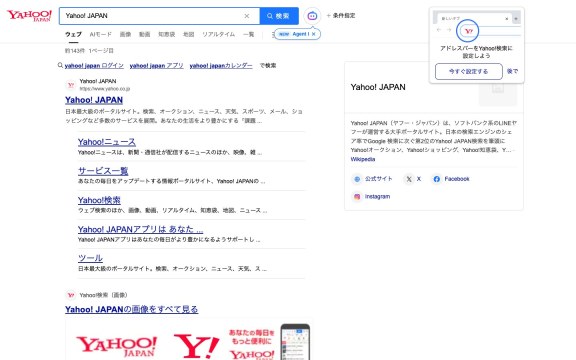This screenshot has width=576, height=360.
Task: Select the ウェブ tab
Action: (x=73, y=34)
